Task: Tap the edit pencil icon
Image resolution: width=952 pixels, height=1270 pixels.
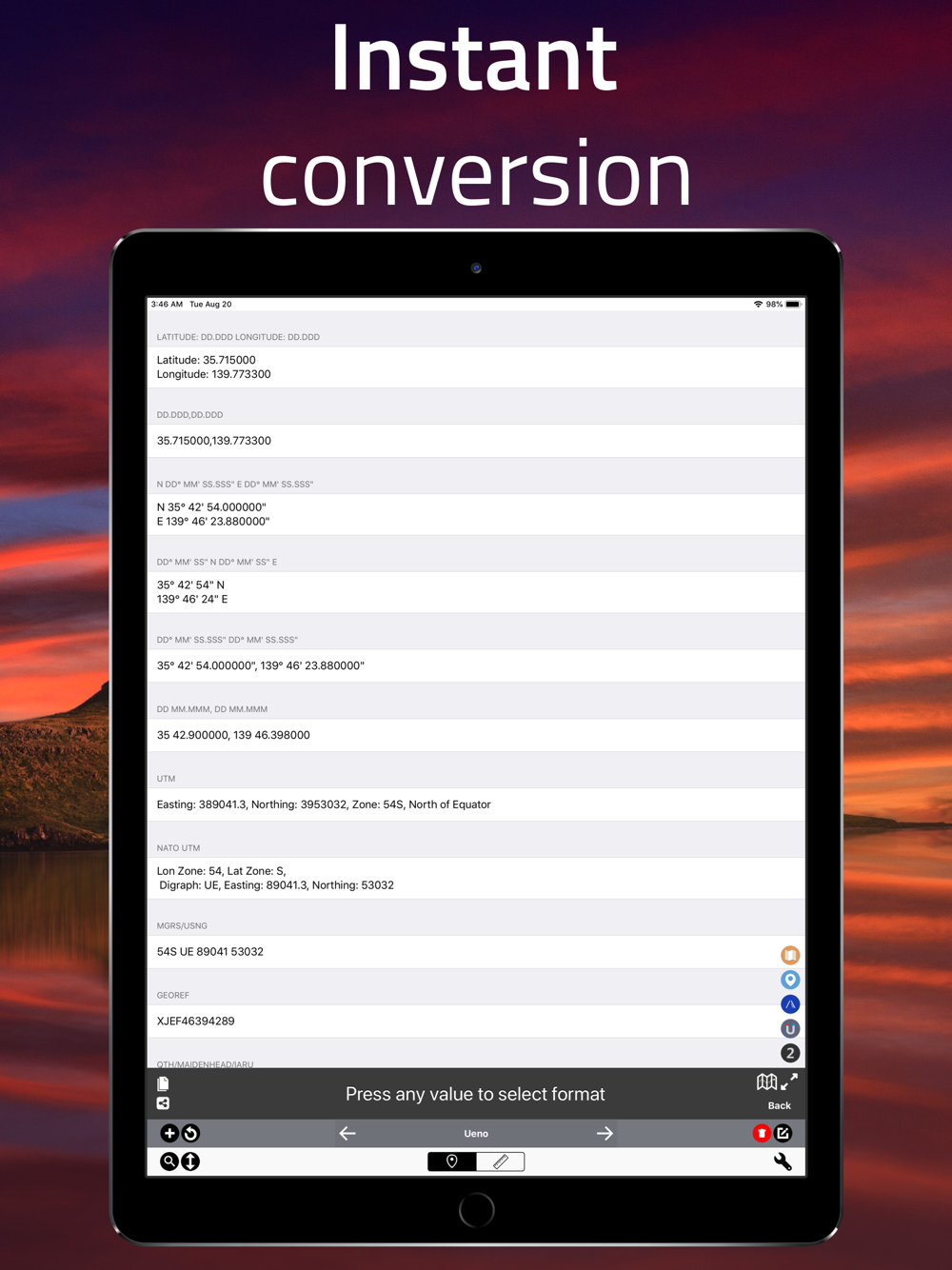Action: [x=783, y=1133]
